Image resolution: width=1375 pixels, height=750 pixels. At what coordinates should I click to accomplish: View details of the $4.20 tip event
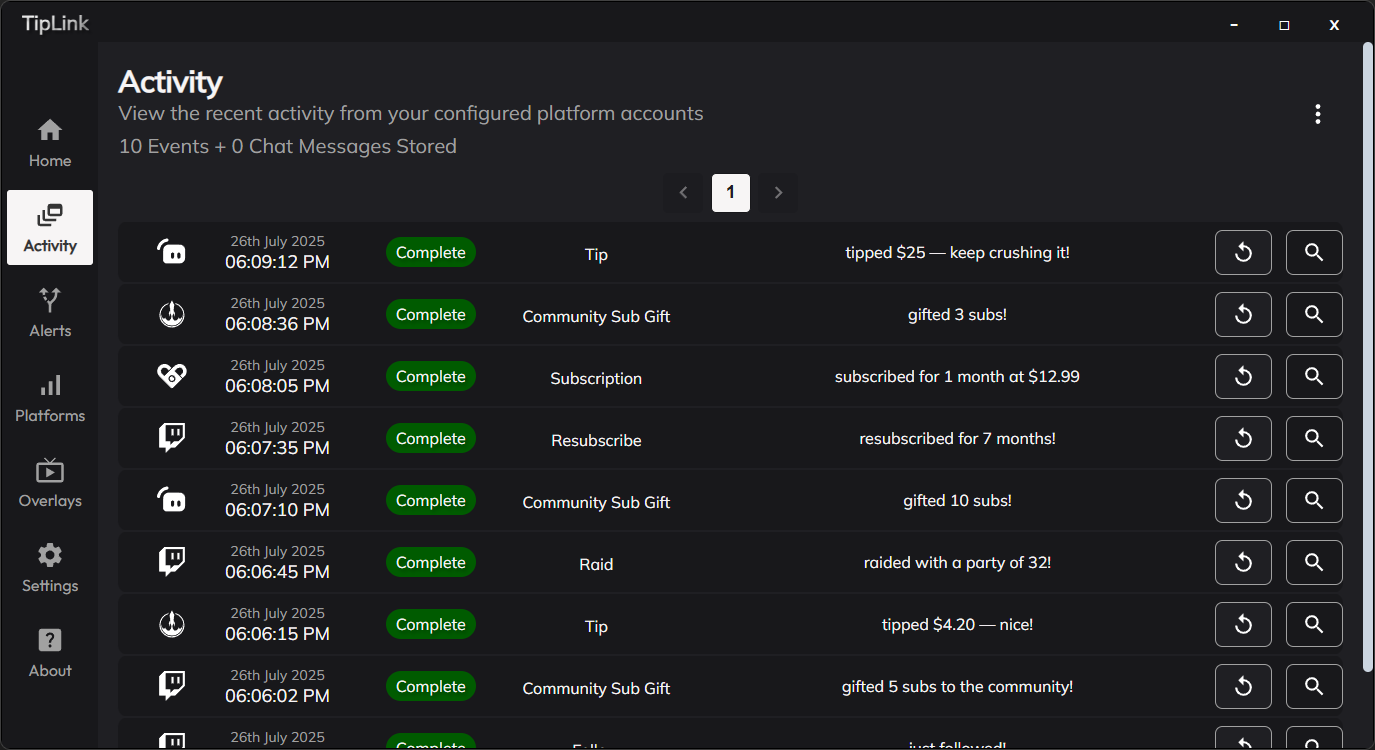[x=1313, y=624]
